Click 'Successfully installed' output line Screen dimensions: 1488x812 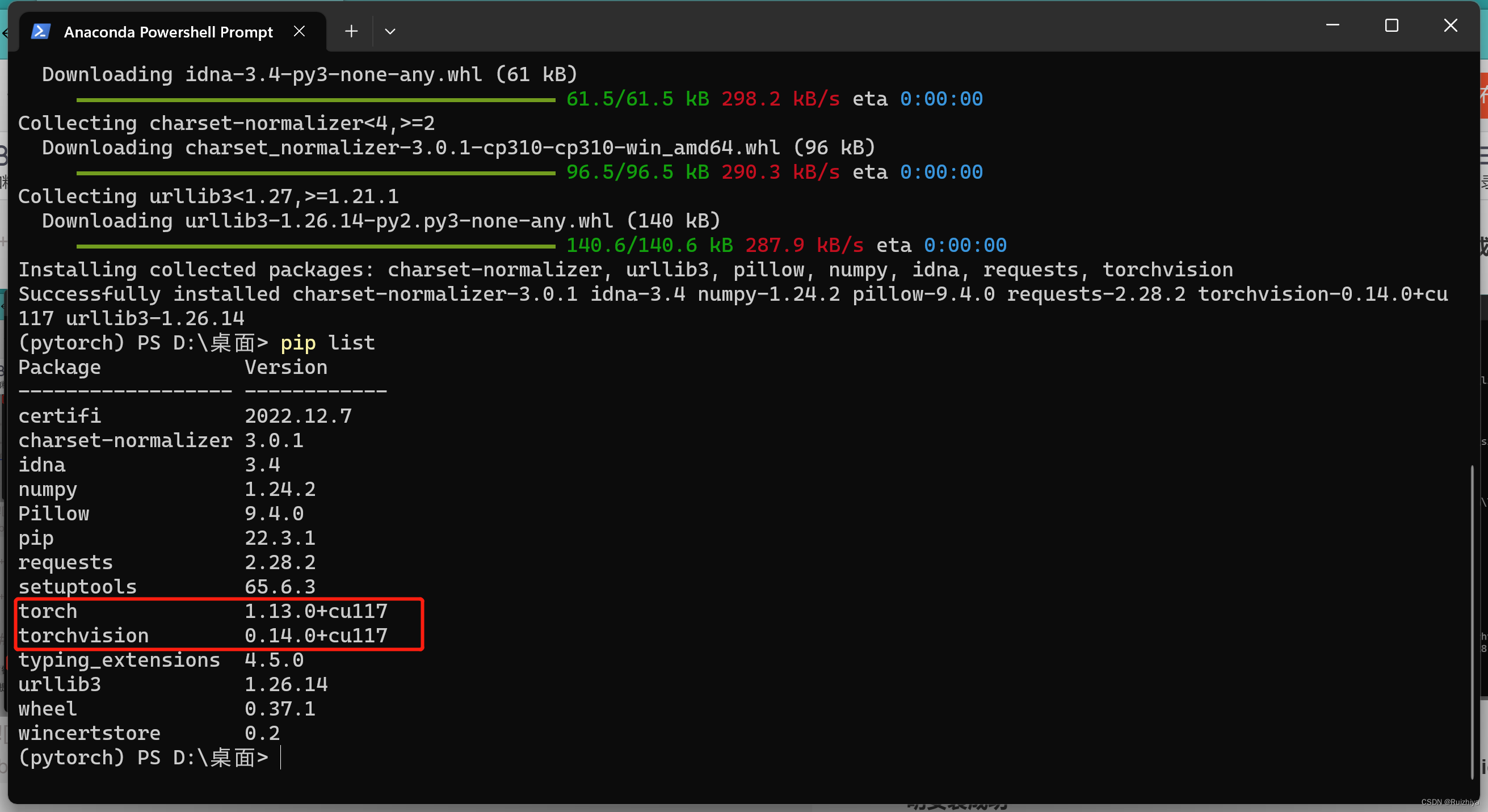coord(733,306)
